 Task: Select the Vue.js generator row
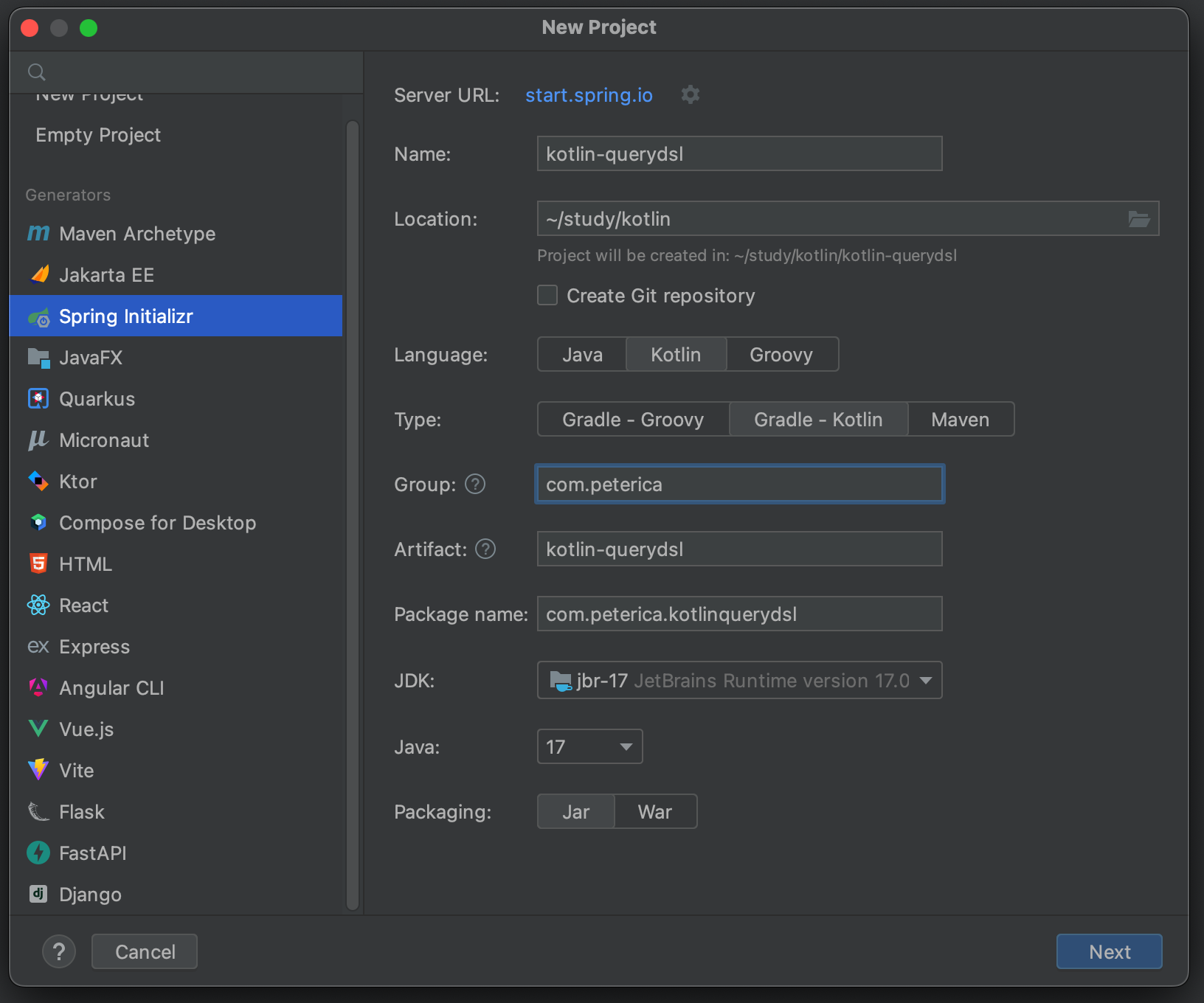click(176, 729)
